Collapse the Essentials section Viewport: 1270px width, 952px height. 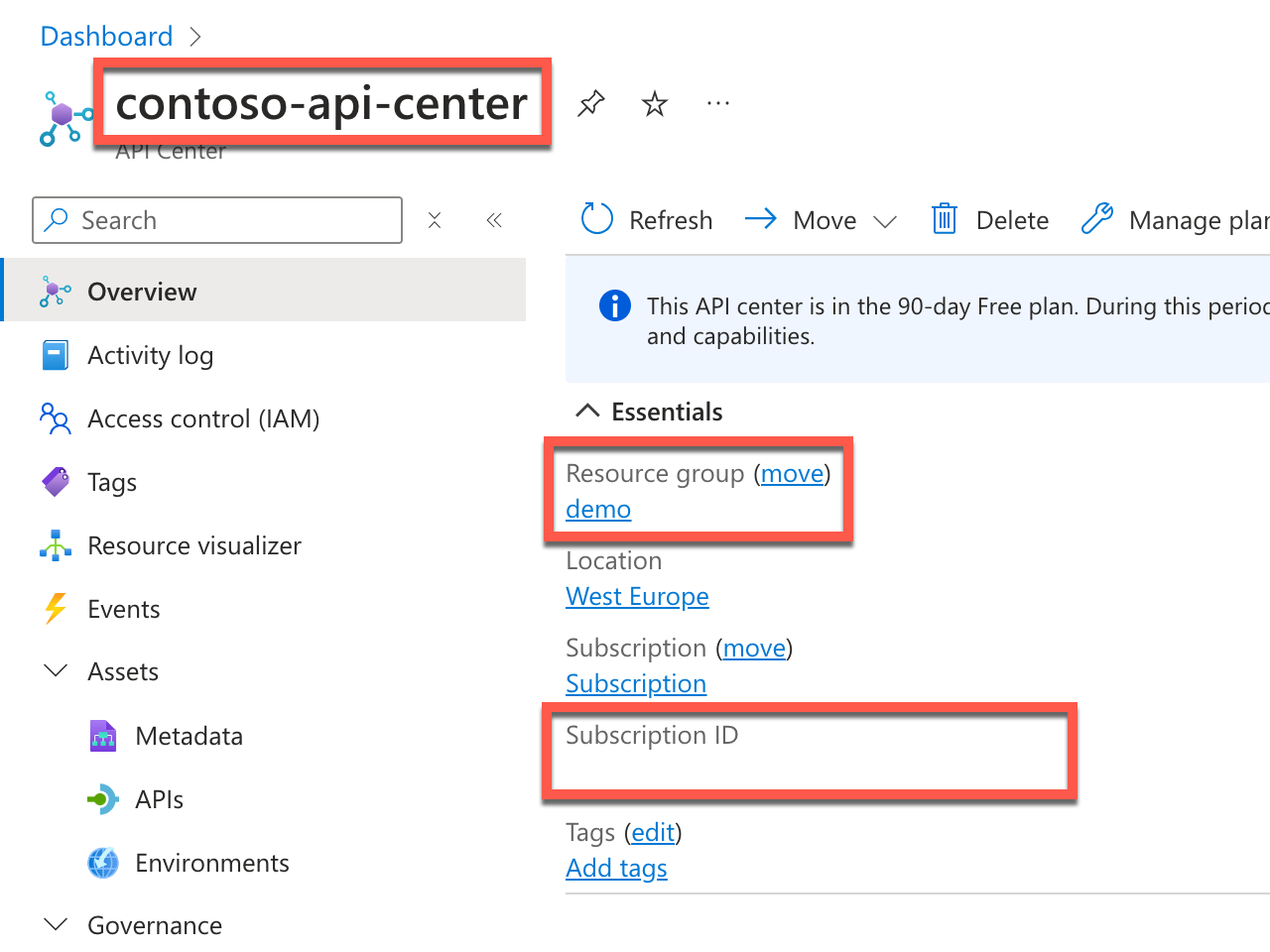click(x=588, y=412)
